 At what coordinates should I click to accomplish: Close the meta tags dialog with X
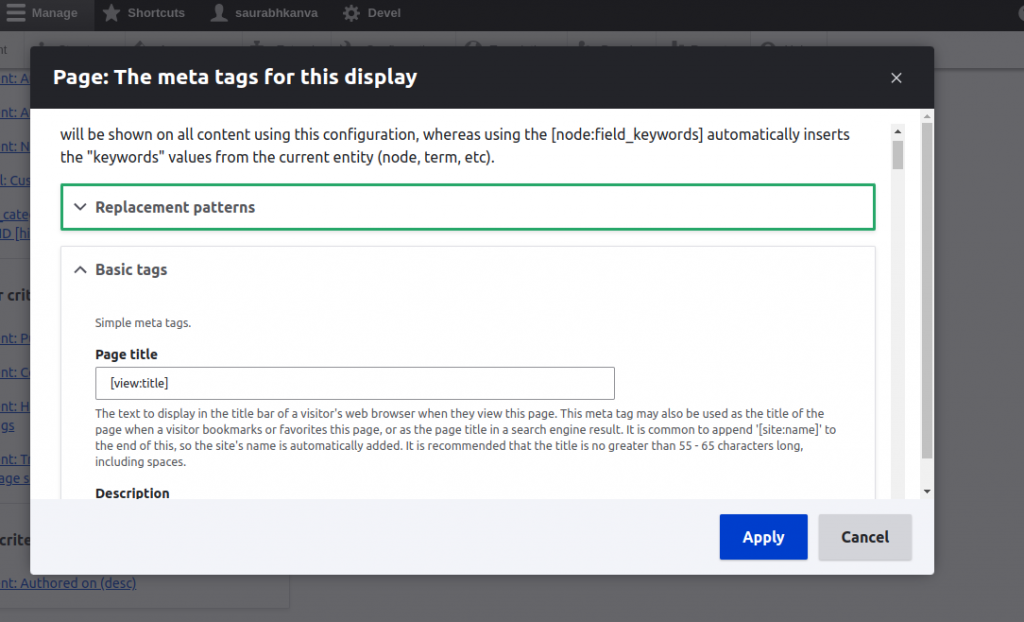896,77
